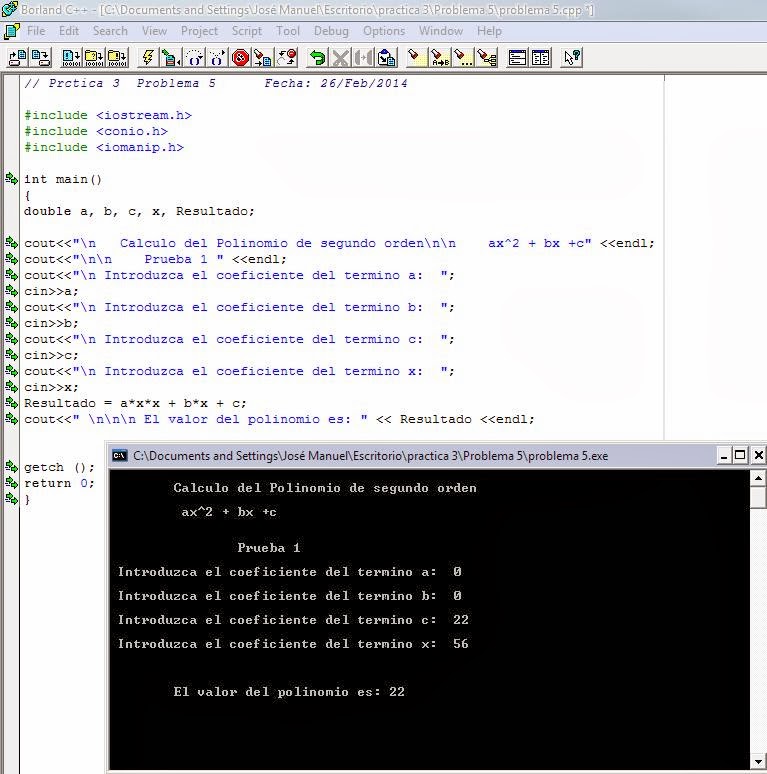This screenshot has height=774, width=767.
Task: Click the Build all icon with exclamation folder
Action: tap(117, 58)
